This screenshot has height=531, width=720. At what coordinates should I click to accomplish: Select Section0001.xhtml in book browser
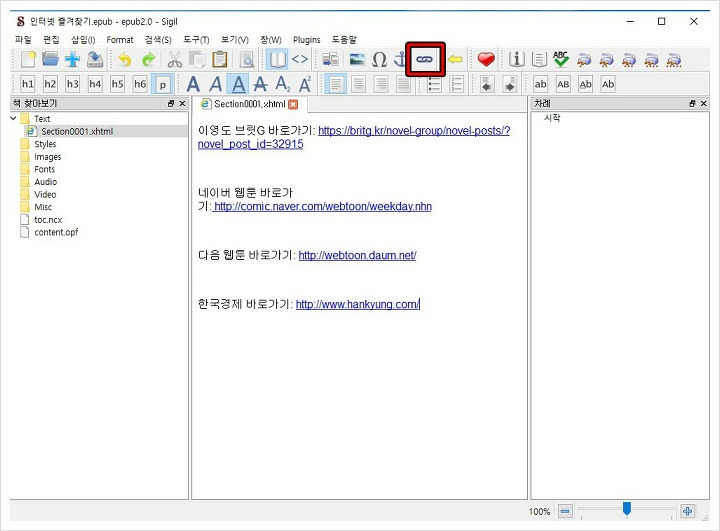[77, 131]
